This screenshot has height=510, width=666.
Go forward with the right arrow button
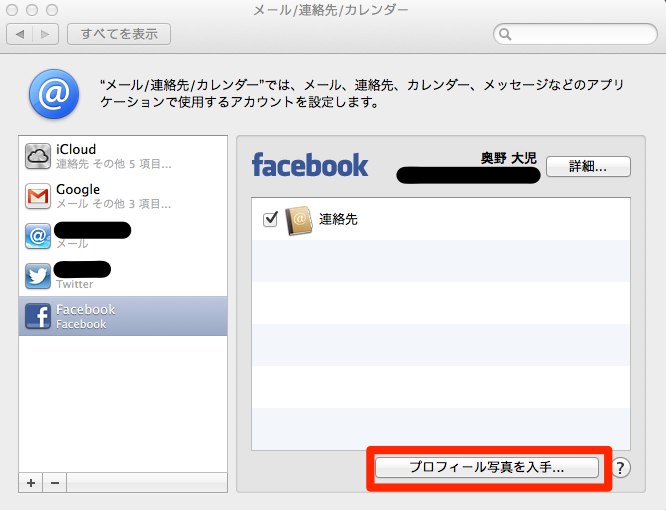(x=45, y=34)
